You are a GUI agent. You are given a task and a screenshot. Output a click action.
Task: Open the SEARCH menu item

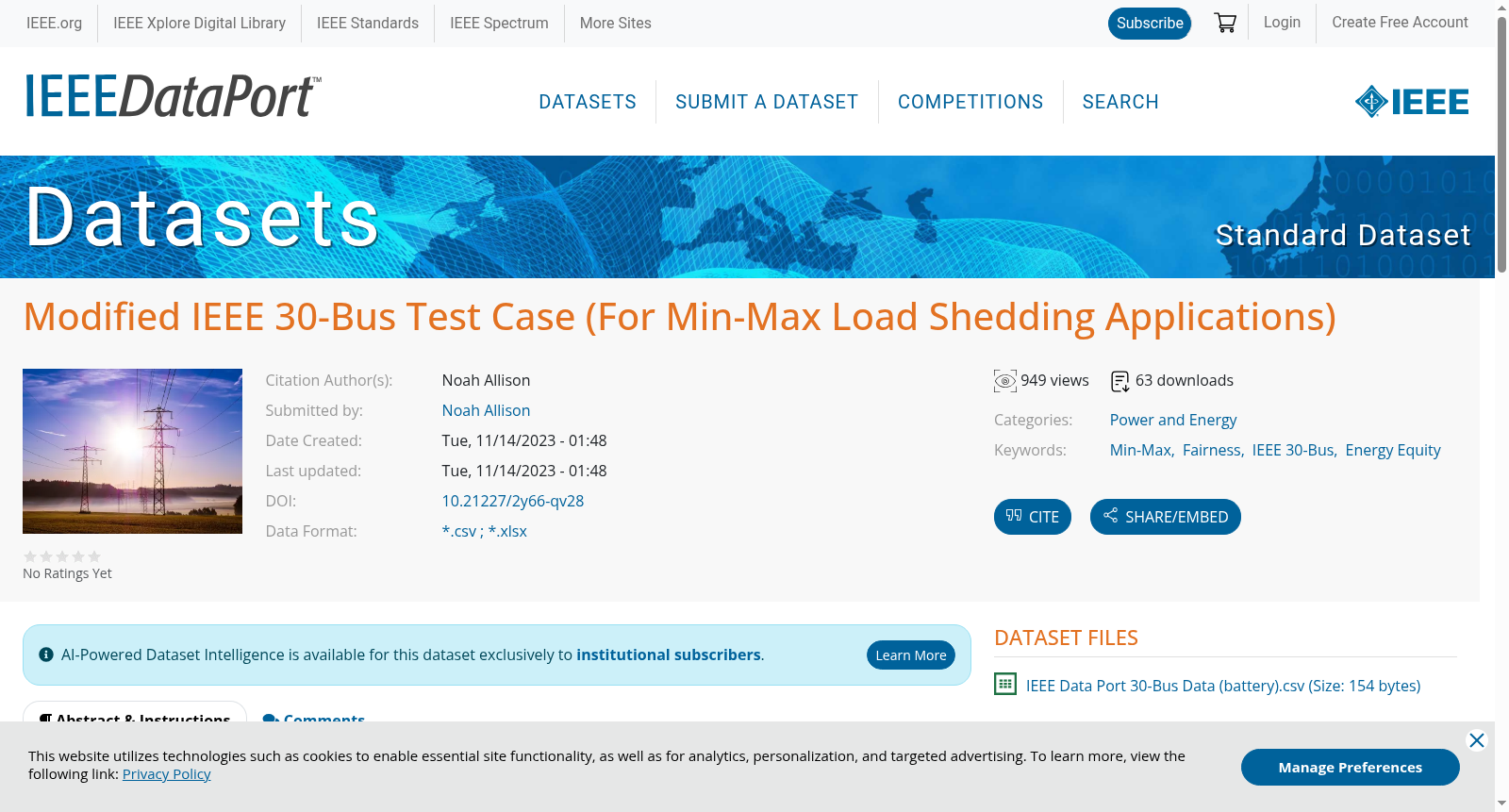click(1120, 102)
